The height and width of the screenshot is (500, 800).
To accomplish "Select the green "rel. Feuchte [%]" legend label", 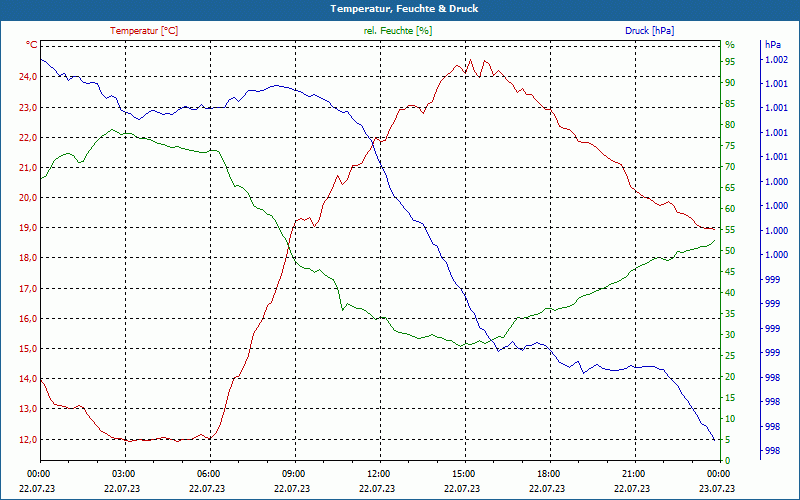I will click(x=398, y=31).
